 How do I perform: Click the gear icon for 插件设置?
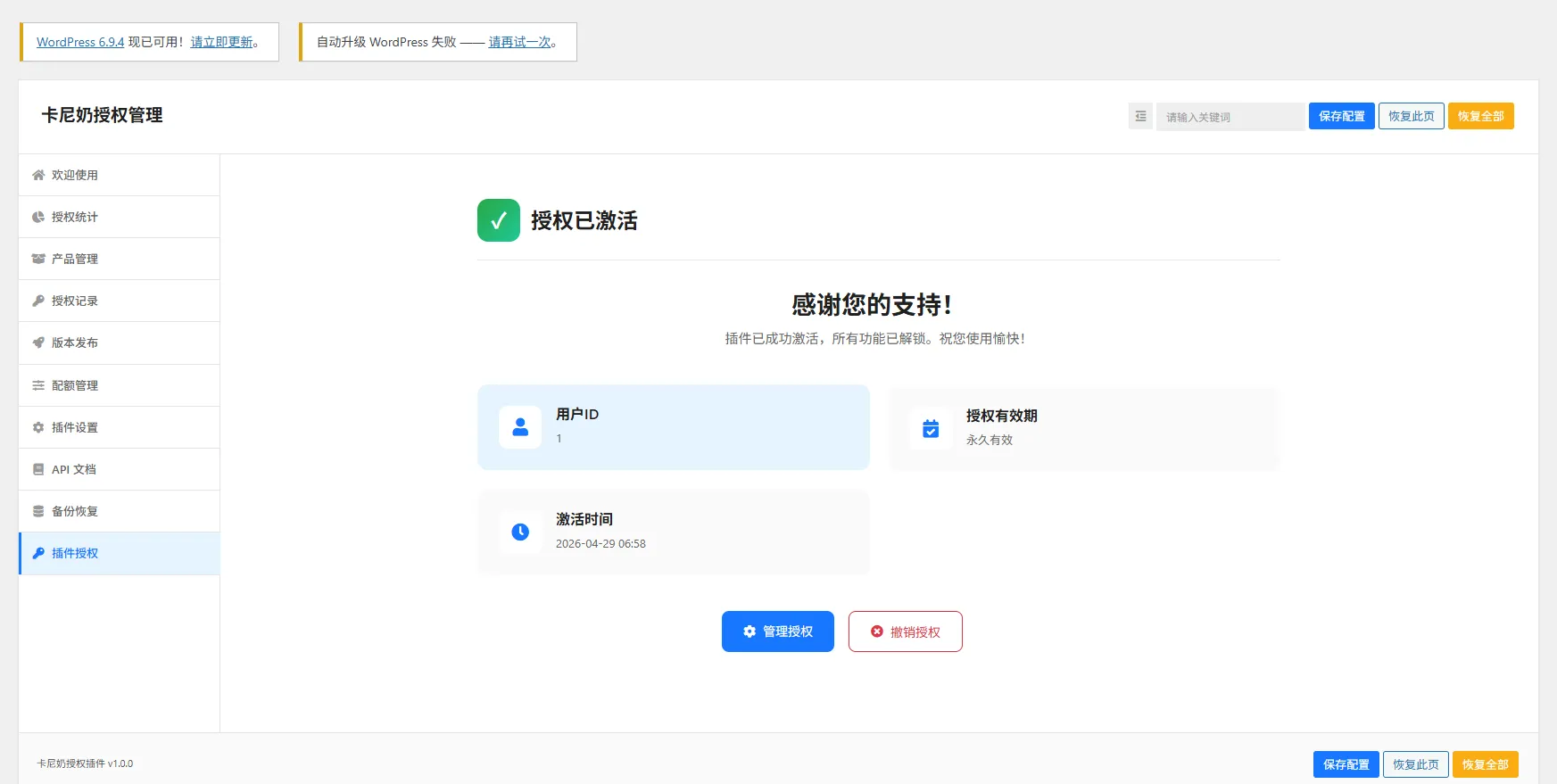(x=38, y=427)
